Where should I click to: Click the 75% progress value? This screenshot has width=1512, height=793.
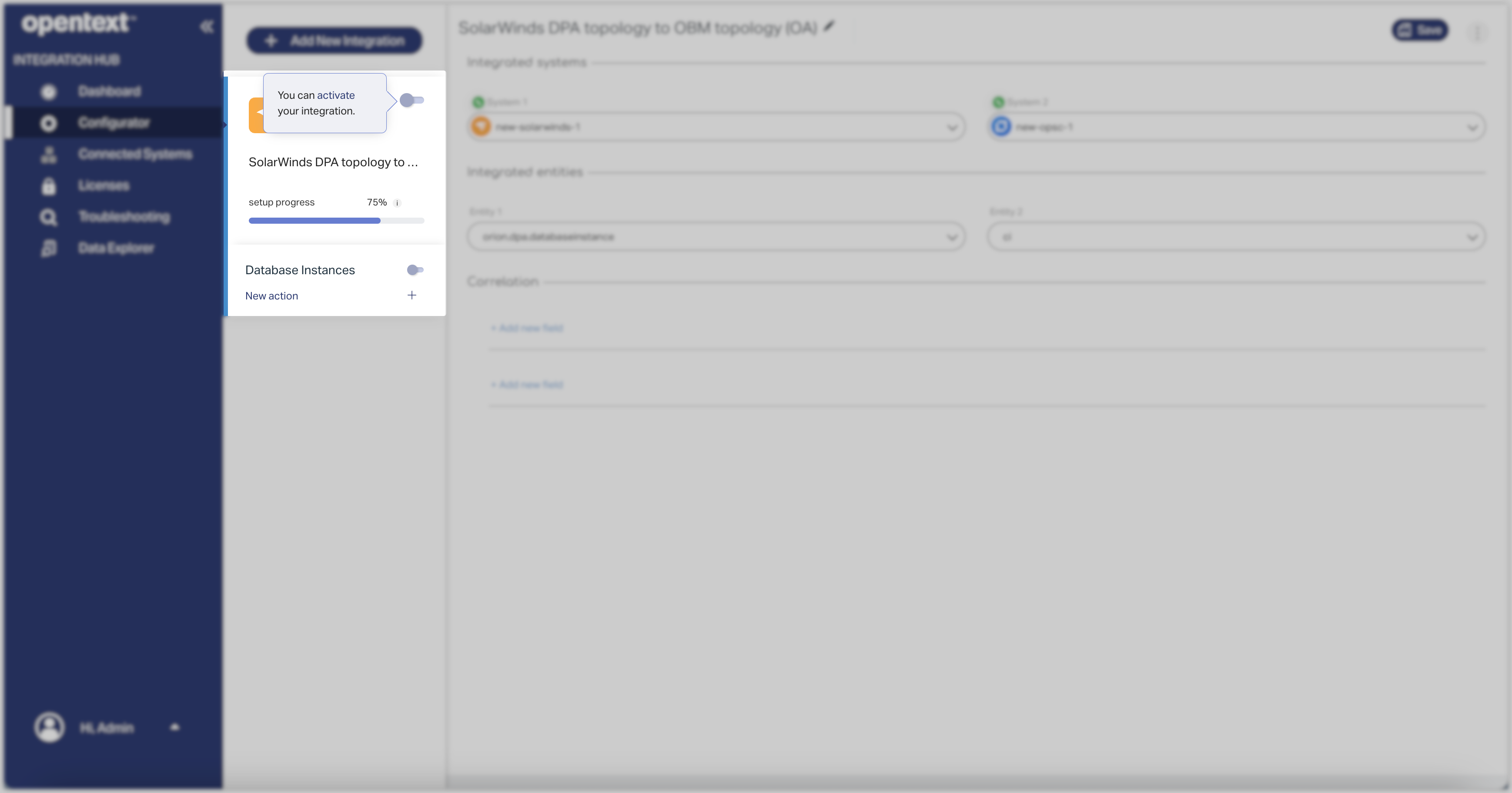[377, 202]
